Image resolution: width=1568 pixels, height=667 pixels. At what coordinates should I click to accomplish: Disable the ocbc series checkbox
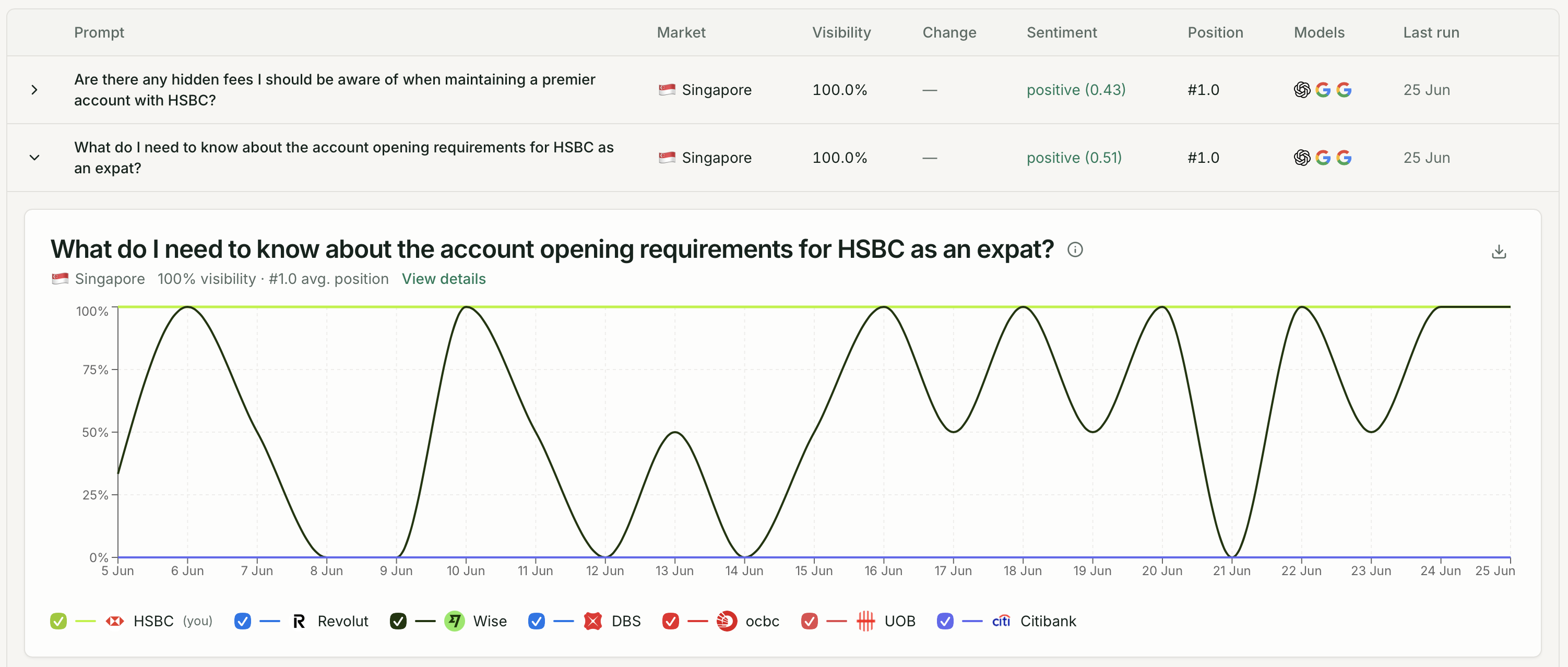click(670, 621)
